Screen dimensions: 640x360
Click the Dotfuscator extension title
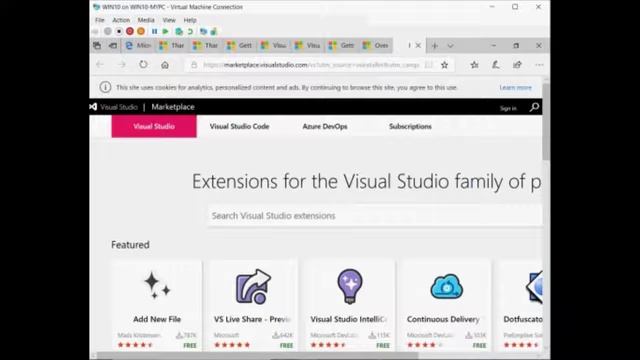point(523,319)
